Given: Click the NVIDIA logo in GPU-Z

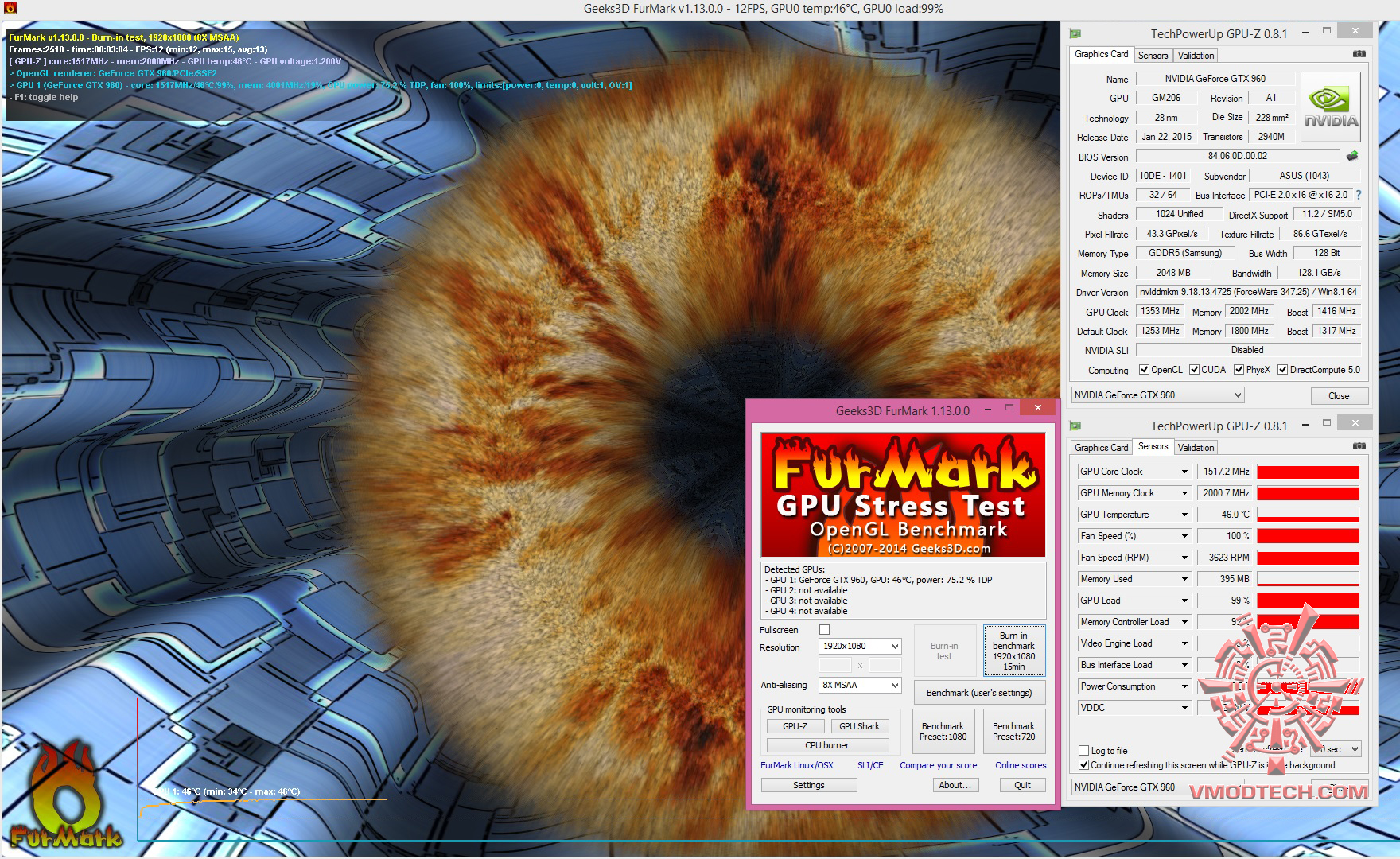Looking at the screenshot, I should tap(1331, 107).
